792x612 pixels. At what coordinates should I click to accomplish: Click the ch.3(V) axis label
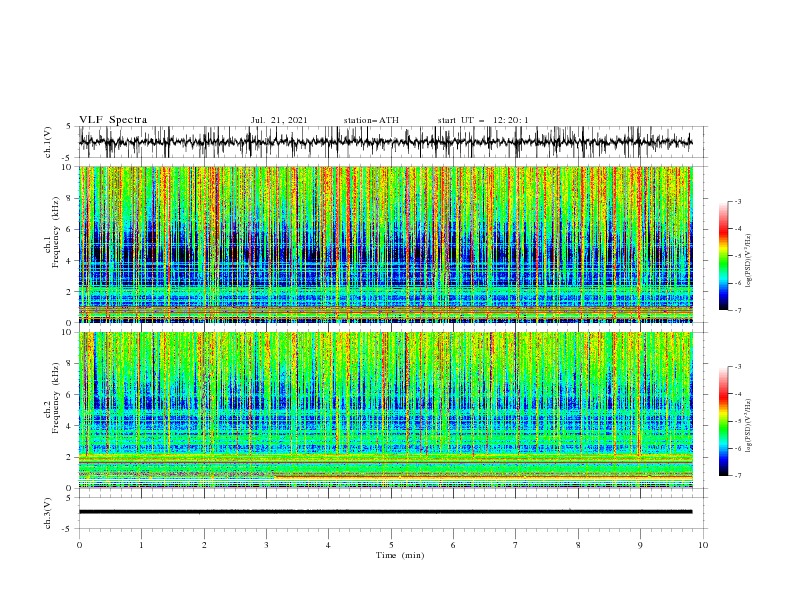pyautogui.click(x=48, y=513)
